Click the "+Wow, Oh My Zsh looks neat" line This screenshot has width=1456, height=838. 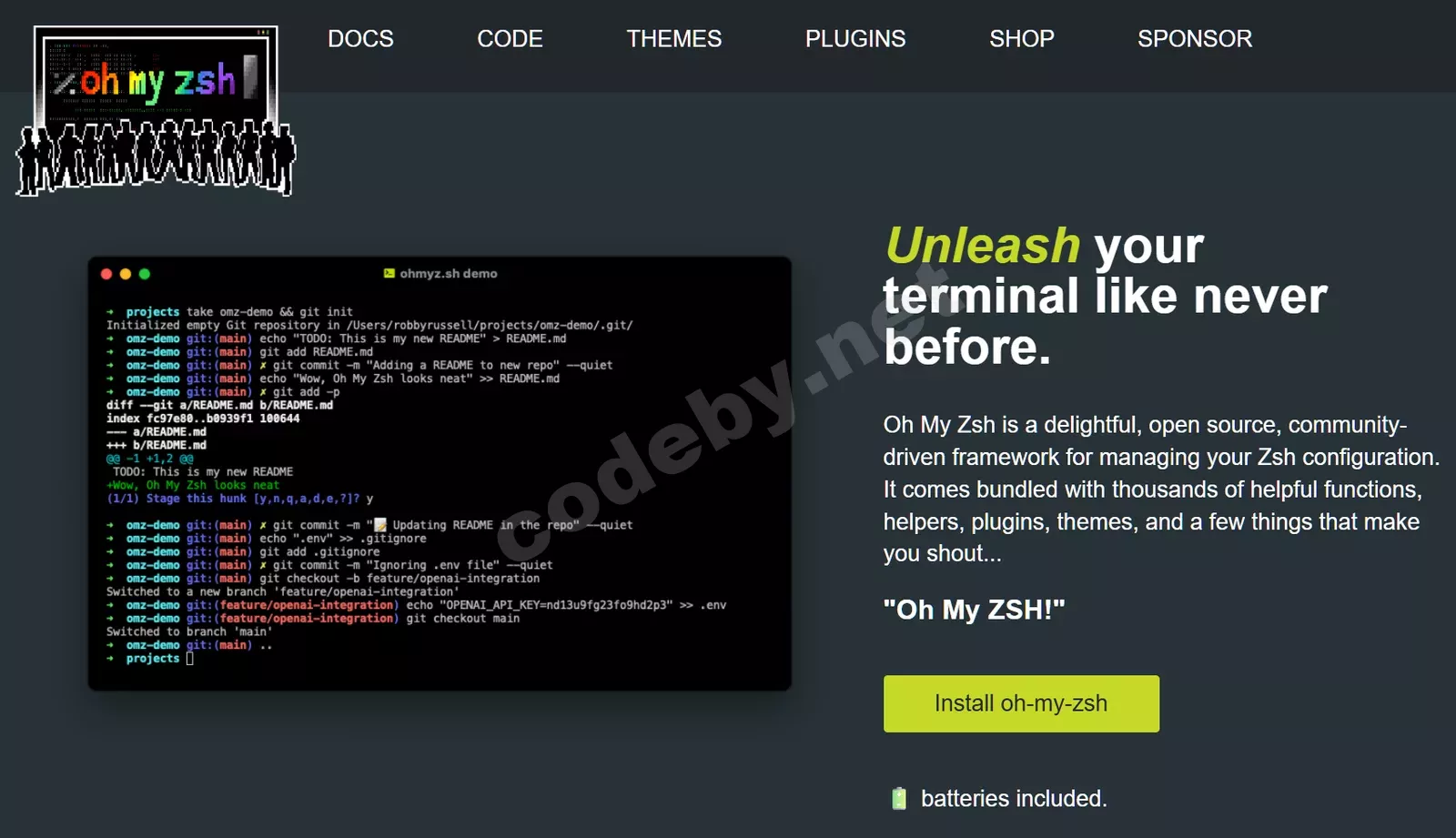(x=193, y=485)
